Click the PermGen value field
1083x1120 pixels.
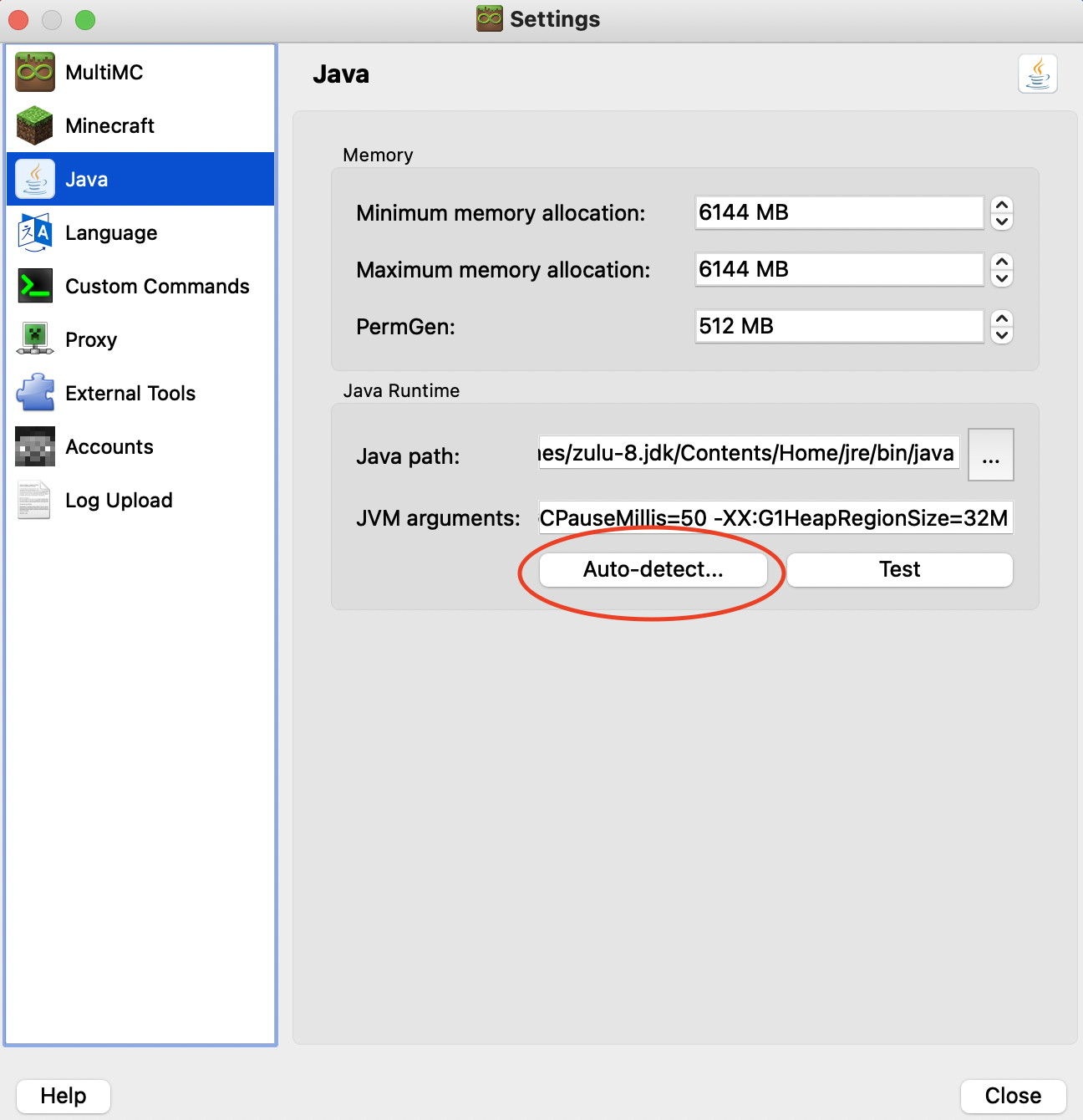(839, 326)
